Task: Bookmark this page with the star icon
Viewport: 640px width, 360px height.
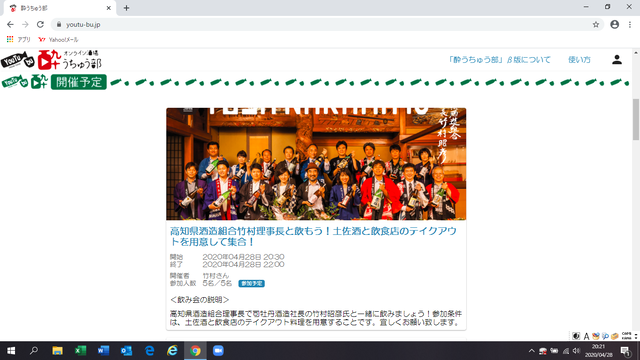Action: point(596,24)
